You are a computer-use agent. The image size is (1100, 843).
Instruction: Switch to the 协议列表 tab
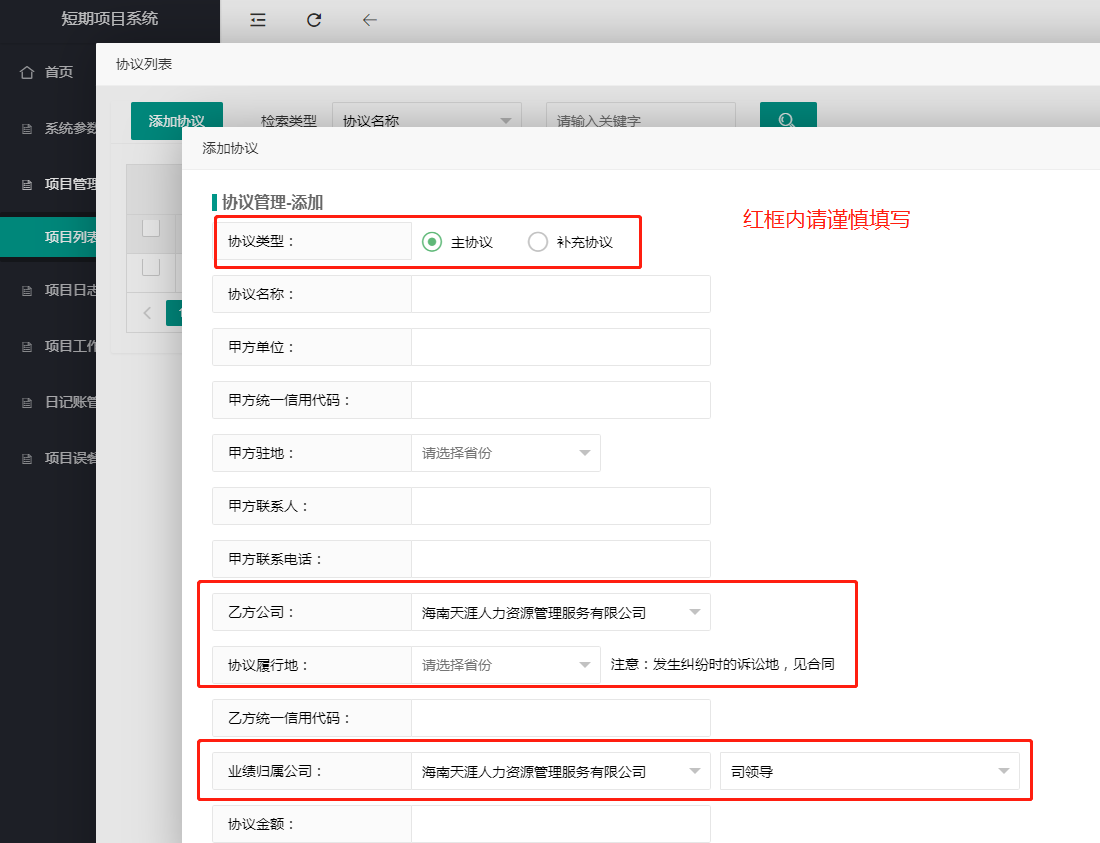(144, 65)
